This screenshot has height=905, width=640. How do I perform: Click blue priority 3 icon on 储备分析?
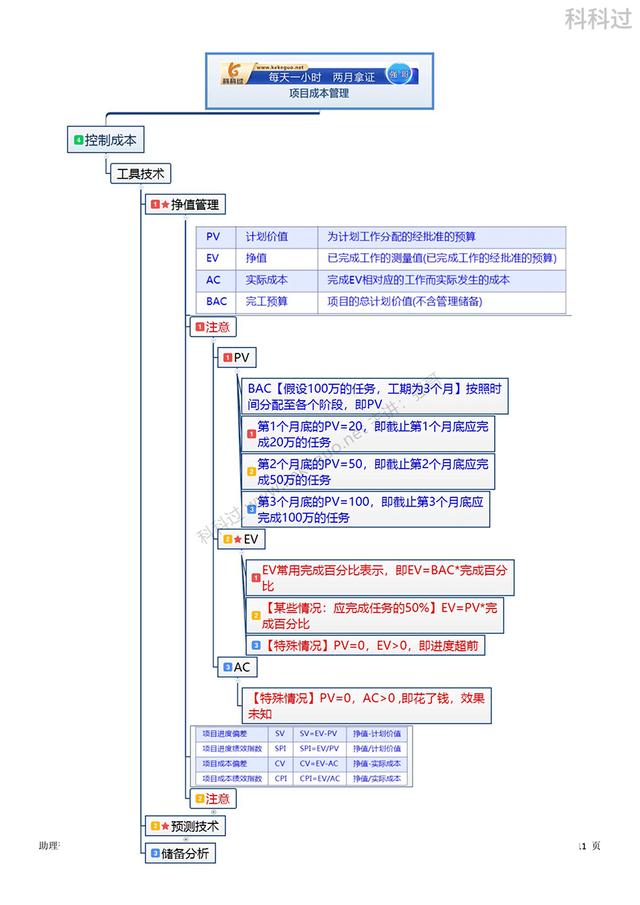coord(155,853)
